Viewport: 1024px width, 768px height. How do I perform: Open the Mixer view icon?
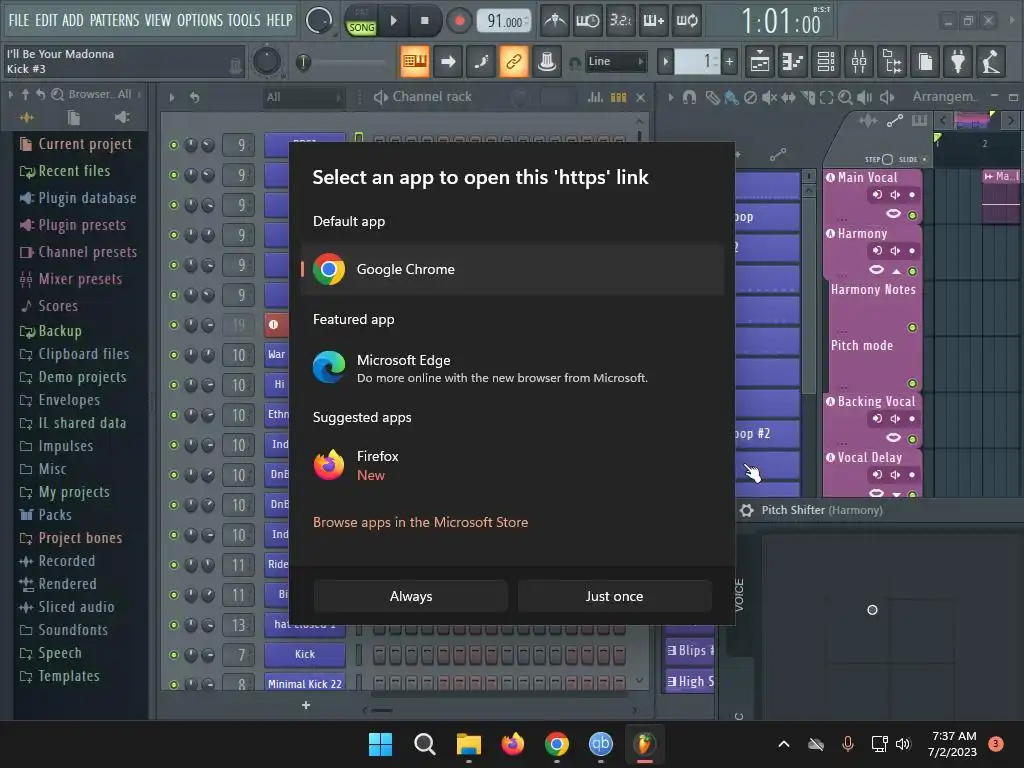click(859, 62)
